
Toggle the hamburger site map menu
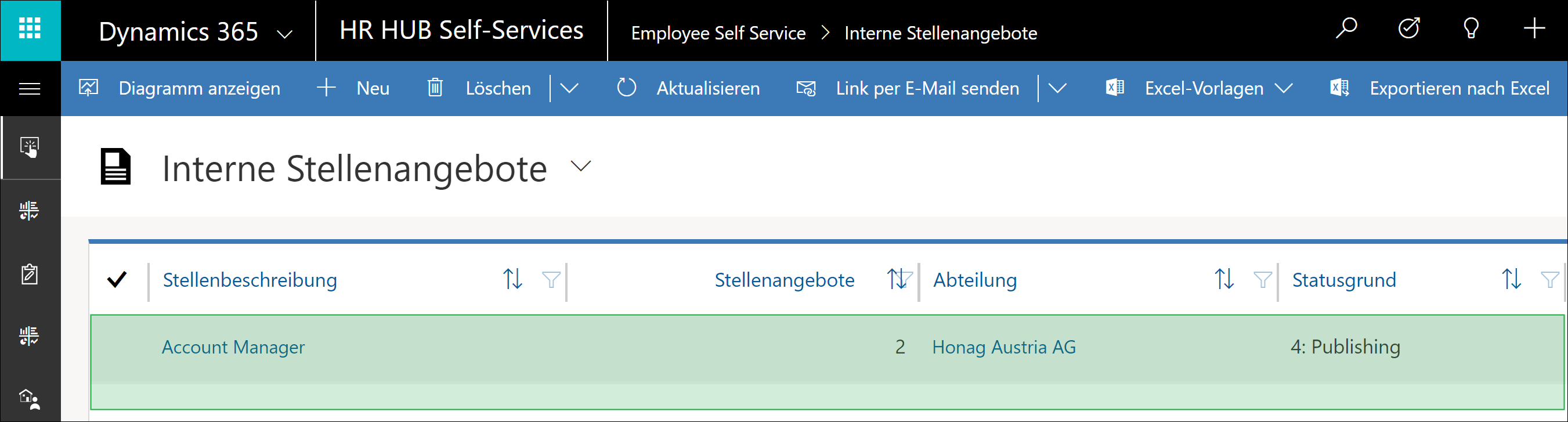pos(30,89)
